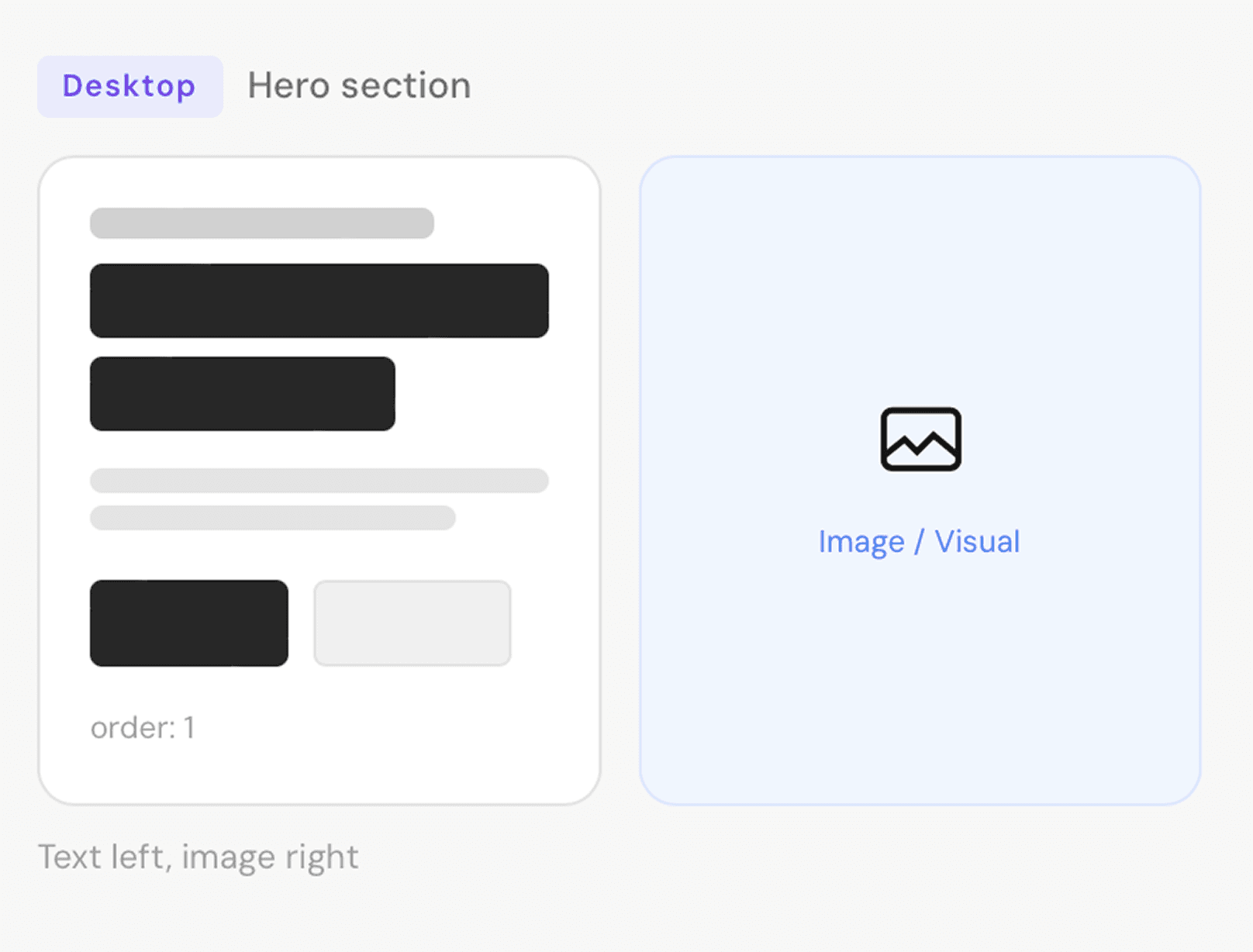The width and height of the screenshot is (1253, 952).
Task: Click the Text left, image right caption
Action: coord(198,857)
